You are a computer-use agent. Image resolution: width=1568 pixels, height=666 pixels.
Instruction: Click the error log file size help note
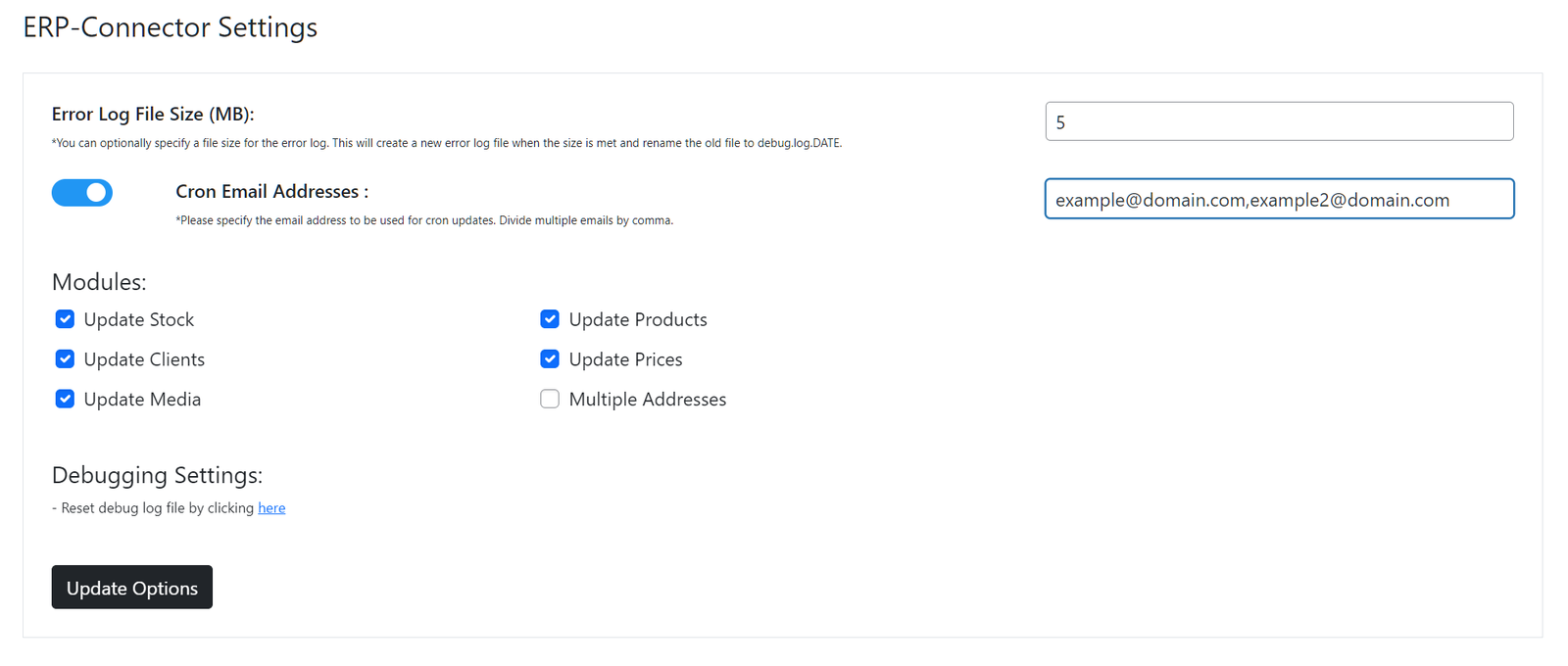446,143
